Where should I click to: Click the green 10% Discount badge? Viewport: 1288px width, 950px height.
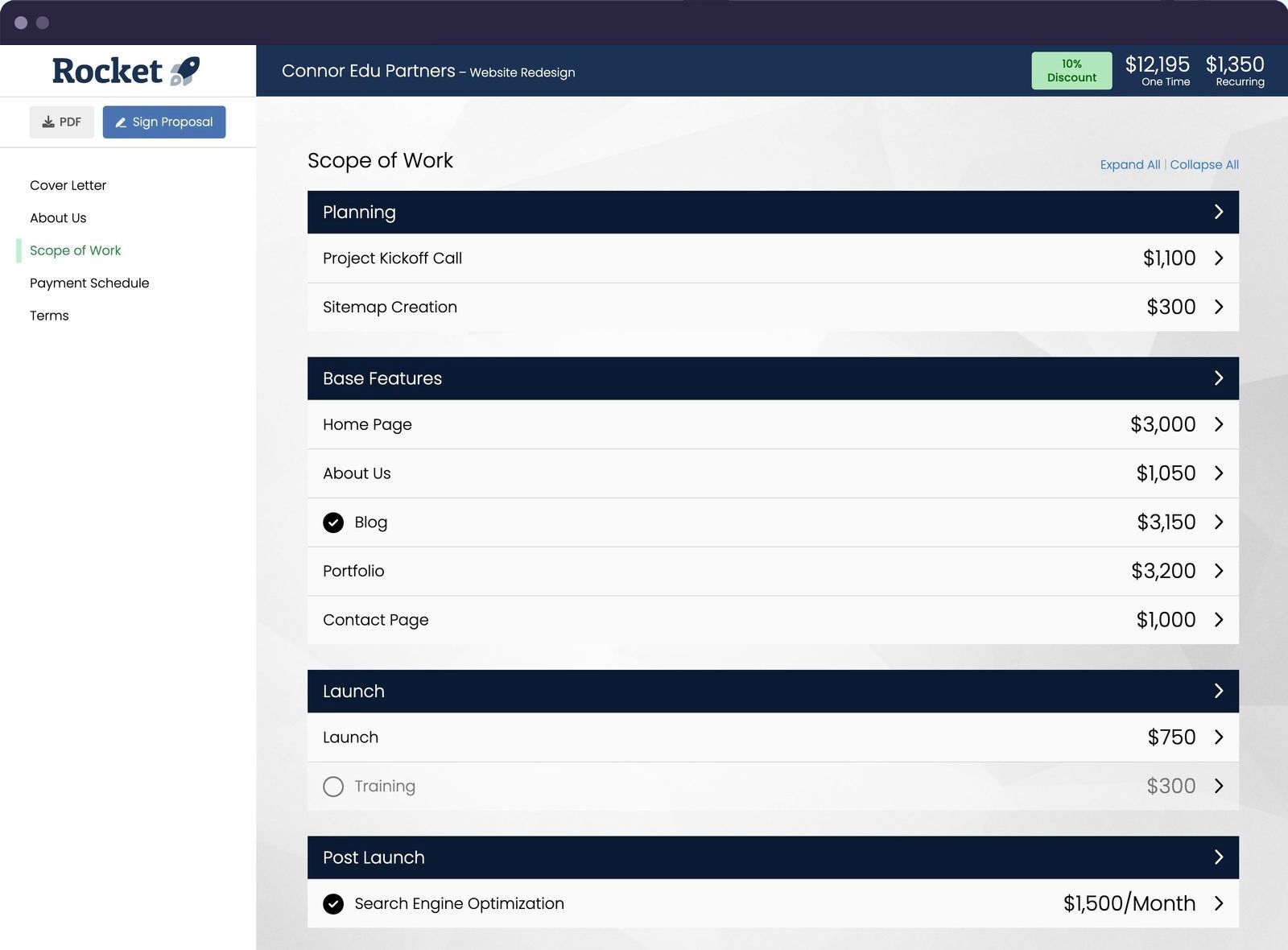click(x=1071, y=70)
